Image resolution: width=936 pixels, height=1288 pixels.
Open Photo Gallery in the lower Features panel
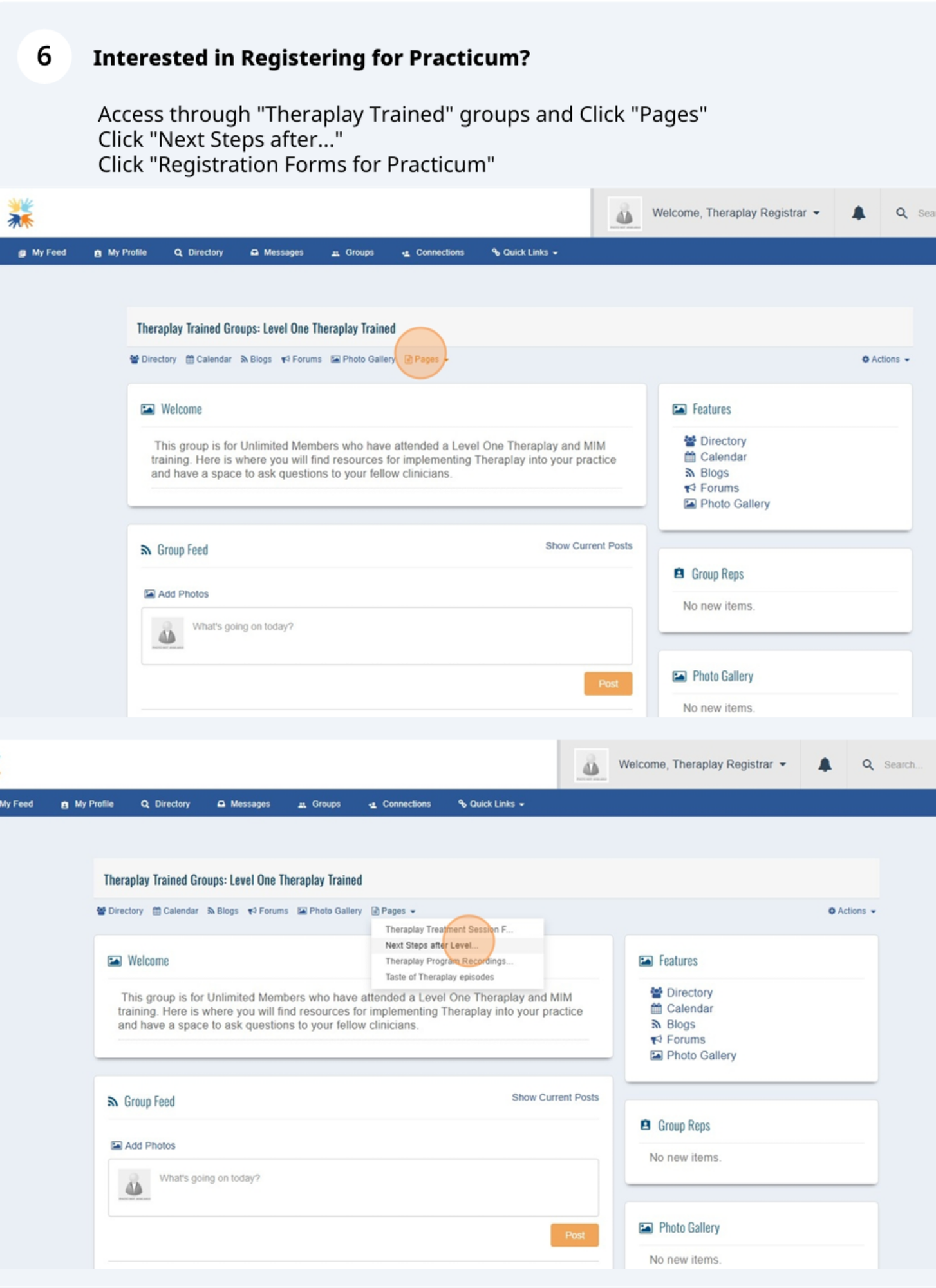click(700, 1056)
